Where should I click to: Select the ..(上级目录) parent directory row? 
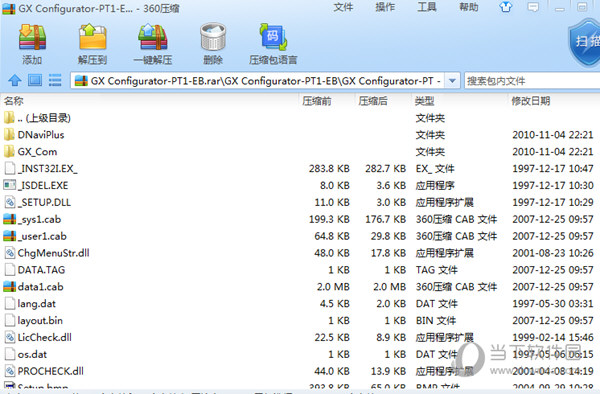click(300, 118)
